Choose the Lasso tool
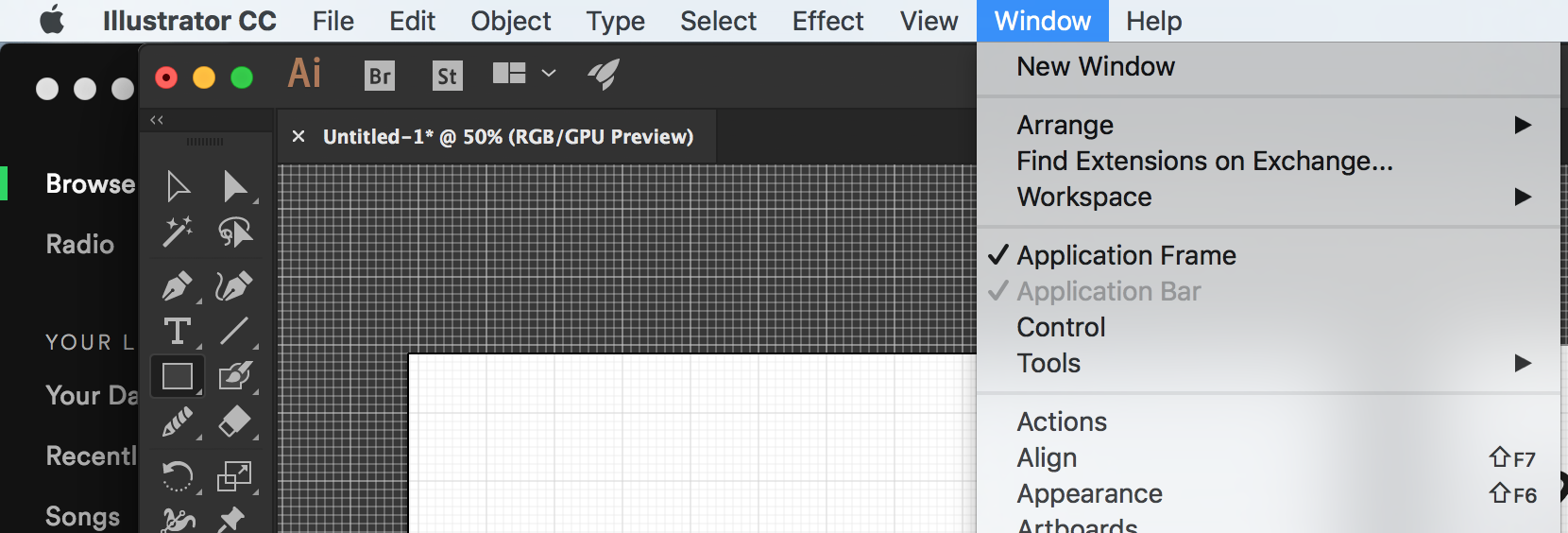This screenshot has width=1568, height=533. click(235, 232)
